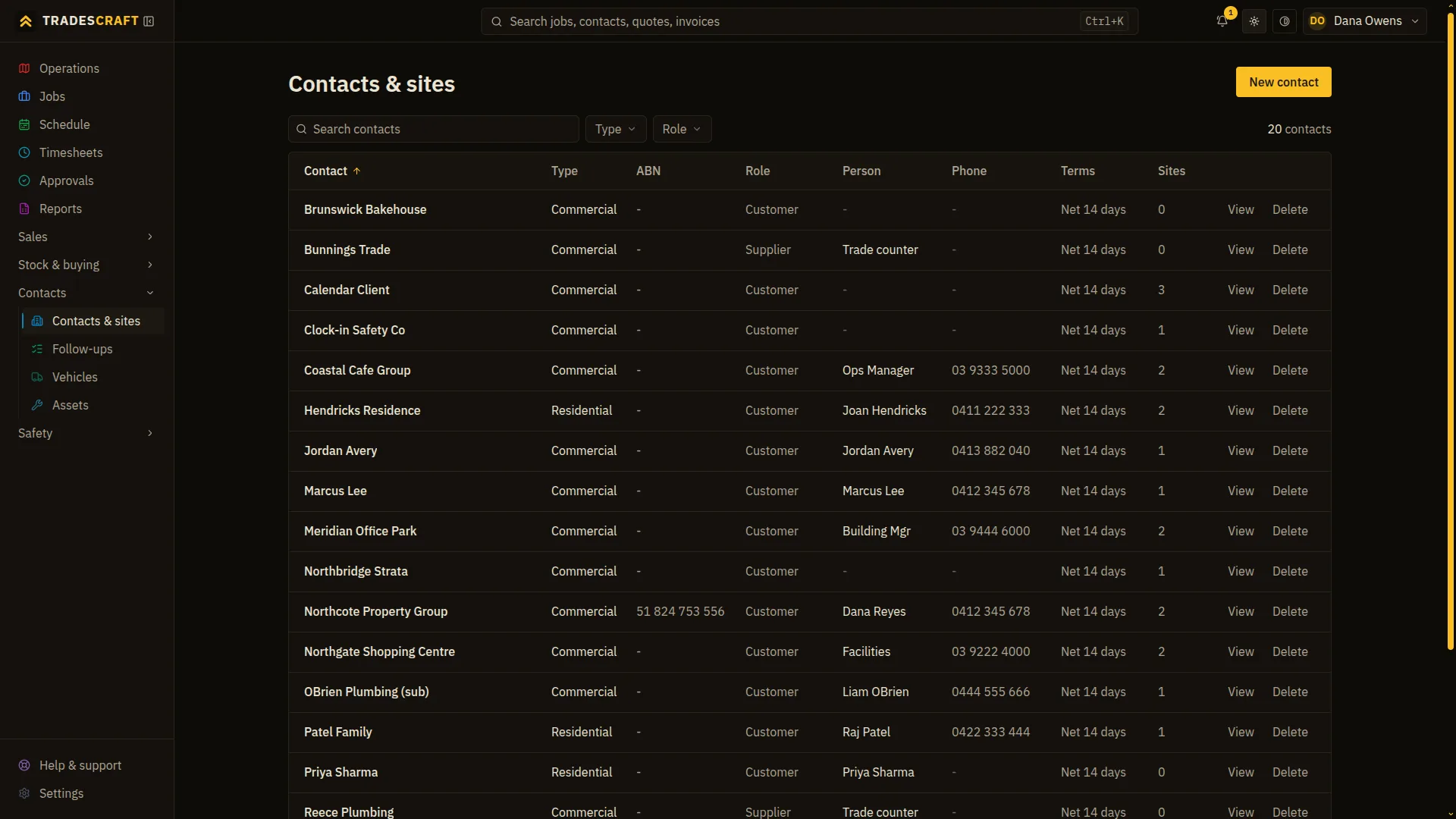Click phone number 03 9333 5000
This screenshot has height=819, width=1456.
pyautogui.click(x=990, y=370)
